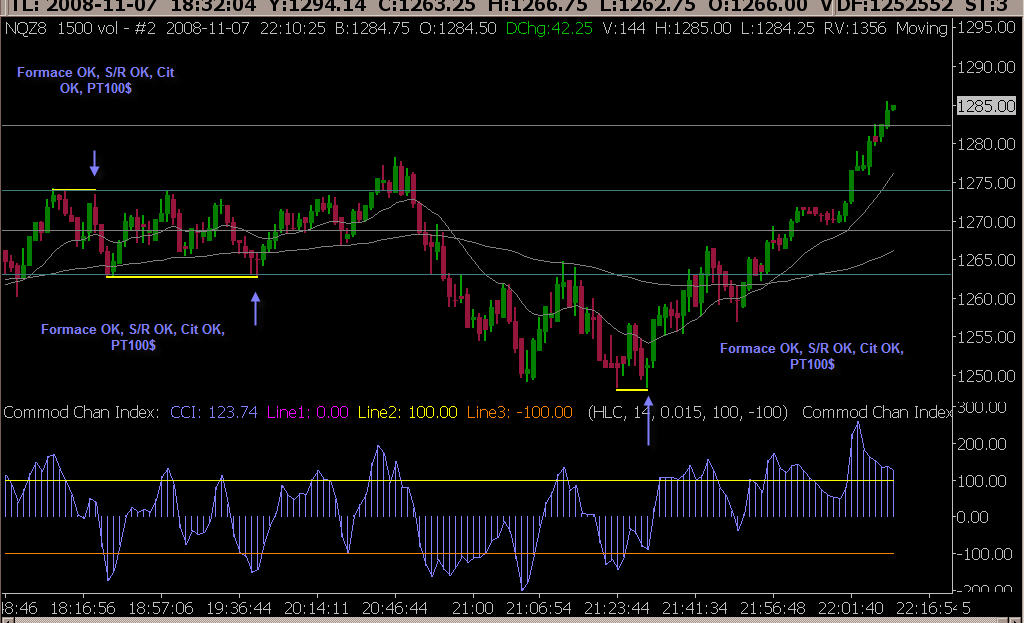
Task: Click the highlighted 1285.00 price marker
Action: tap(986, 106)
